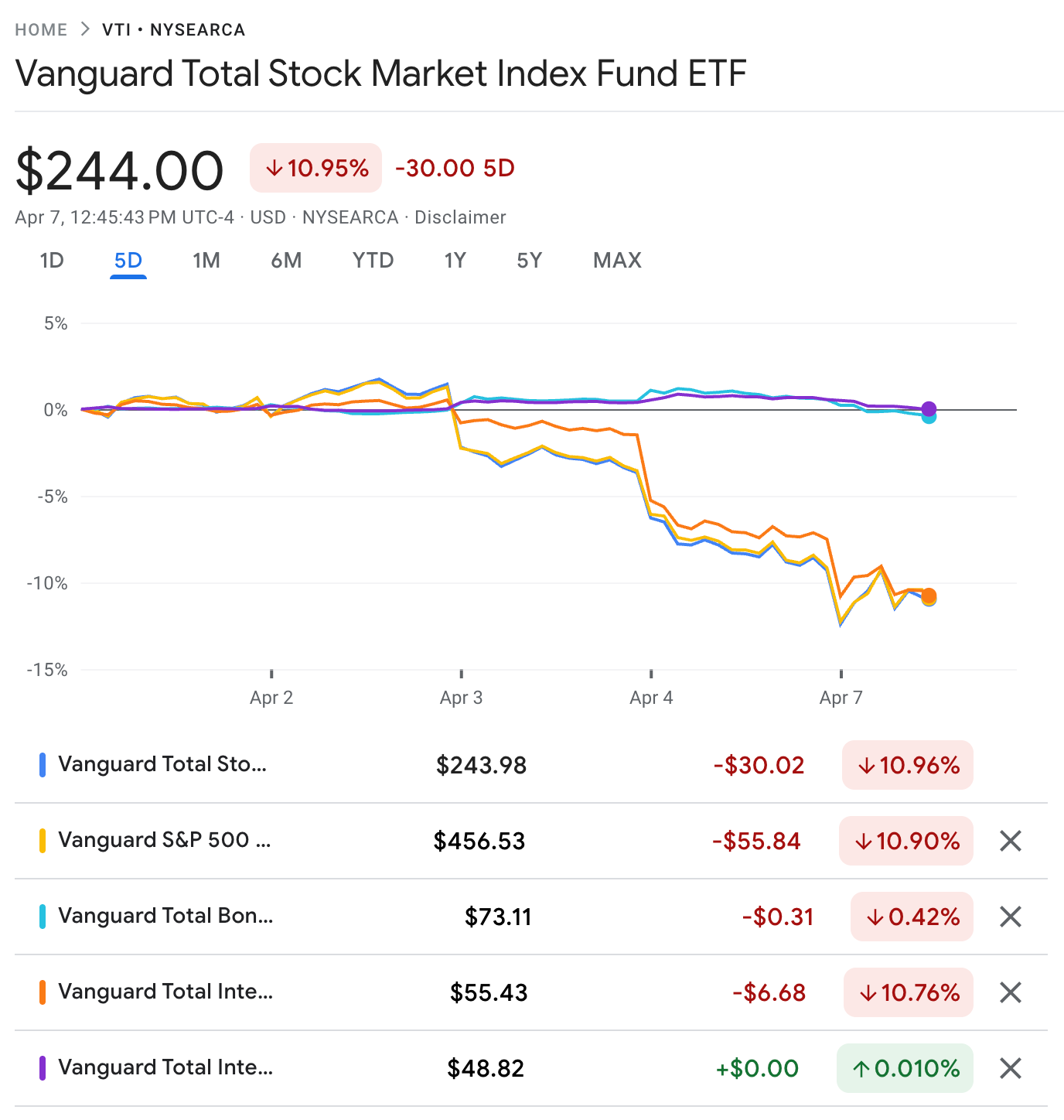Open the 1Y chart view
The width and height of the screenshot is (1064, 1120).
coord(455,261)
